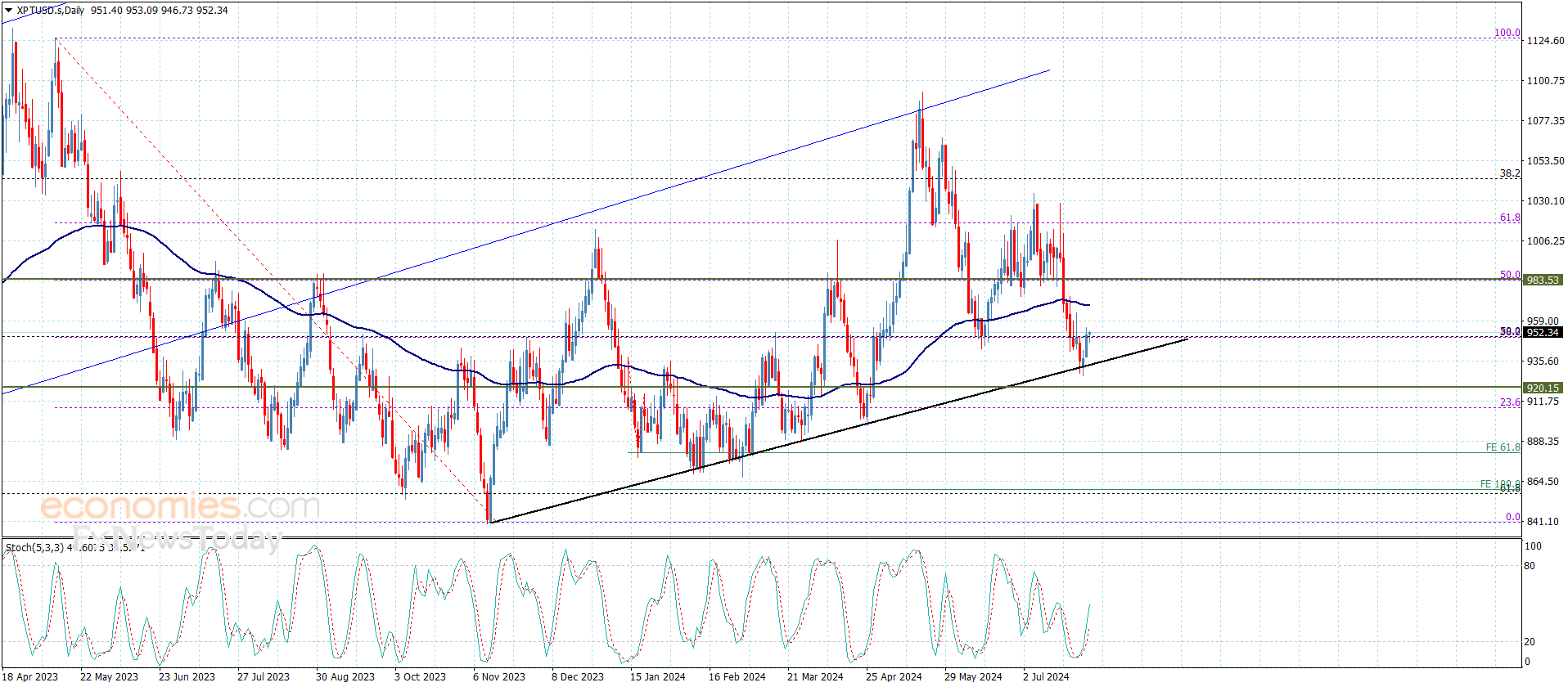1568x687 pixels.
Task: Click the 1124.60 price axis label
Action: click(x=1546, y=41)
